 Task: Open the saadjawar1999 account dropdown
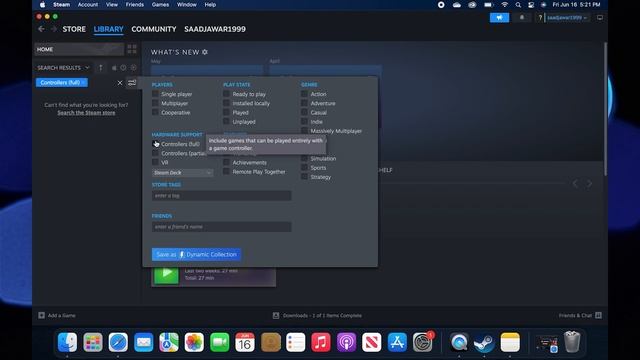coord(567,18)
